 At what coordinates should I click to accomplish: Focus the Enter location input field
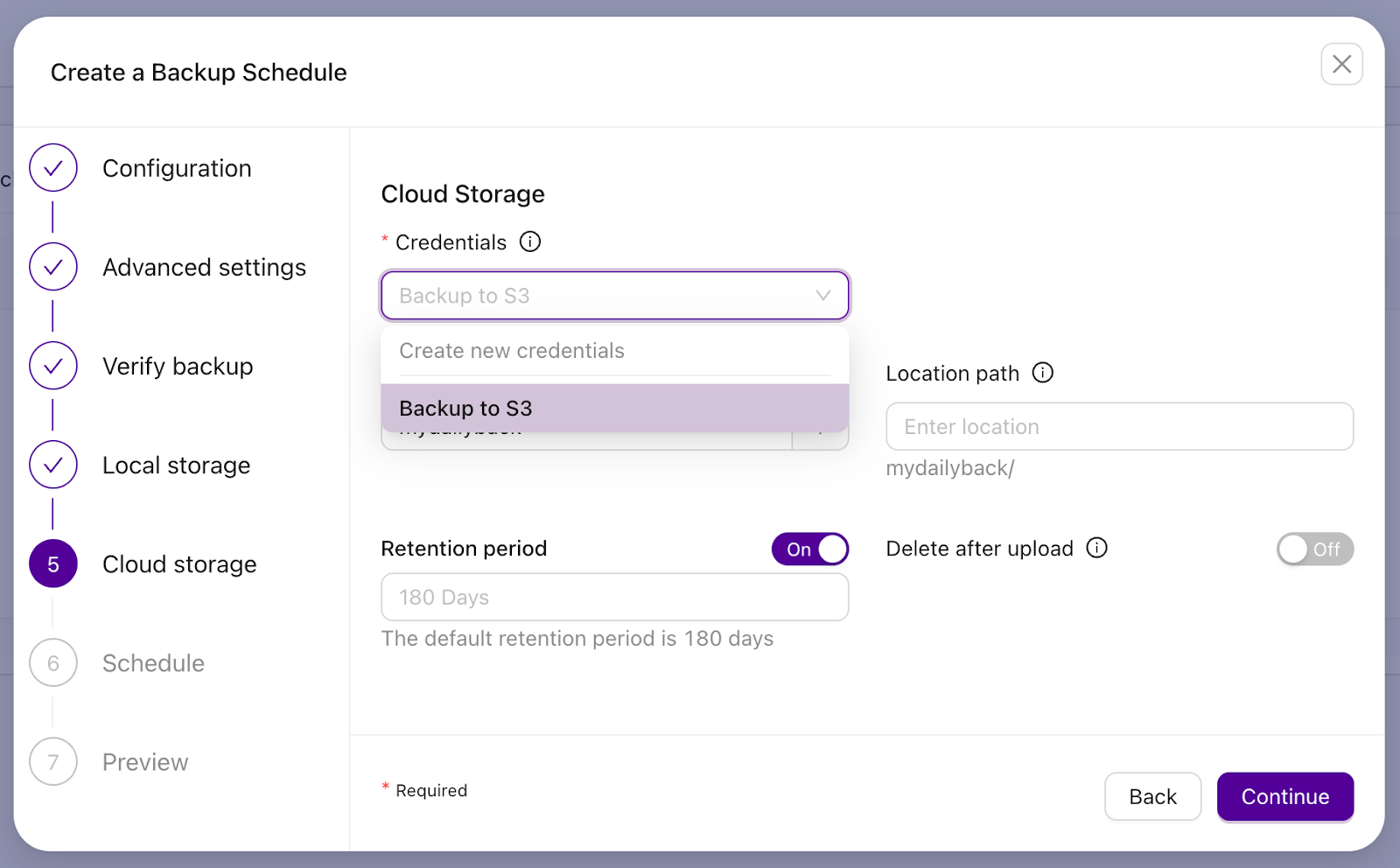pyautogui.click(x=1119, y=426)
